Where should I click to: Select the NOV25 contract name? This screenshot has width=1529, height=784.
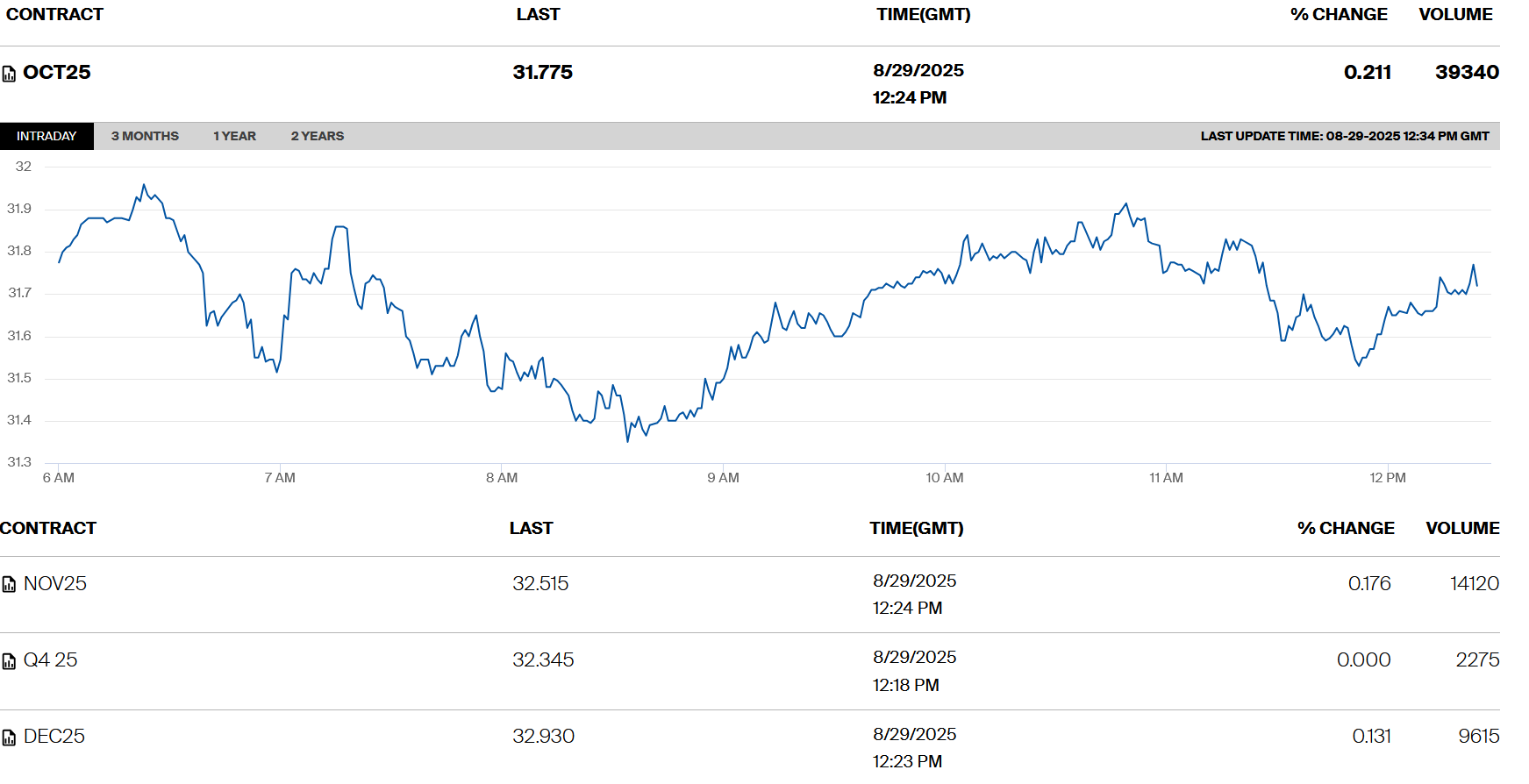[x=55, y=583]
